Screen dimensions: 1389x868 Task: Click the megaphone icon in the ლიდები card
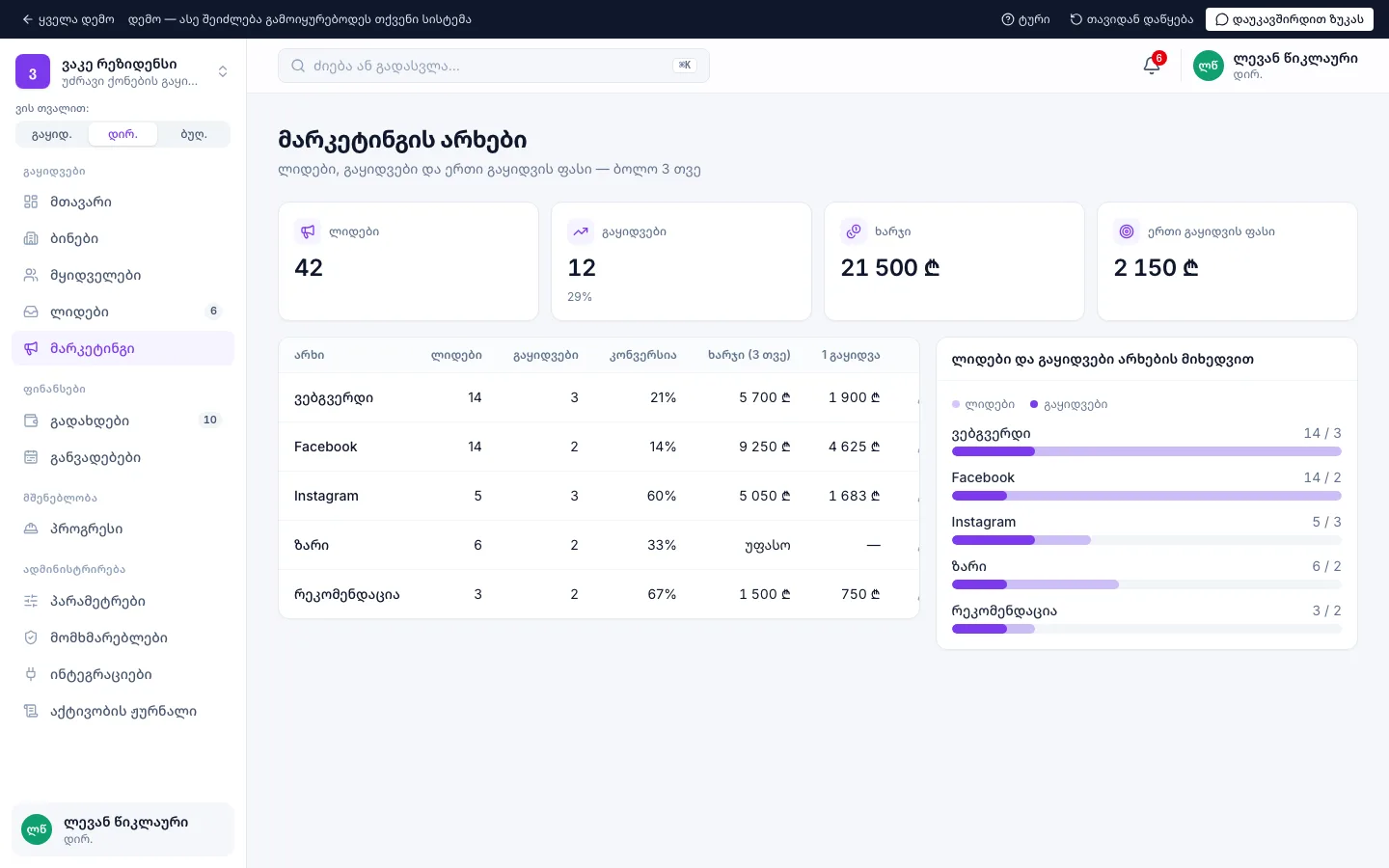click(308, 231)
